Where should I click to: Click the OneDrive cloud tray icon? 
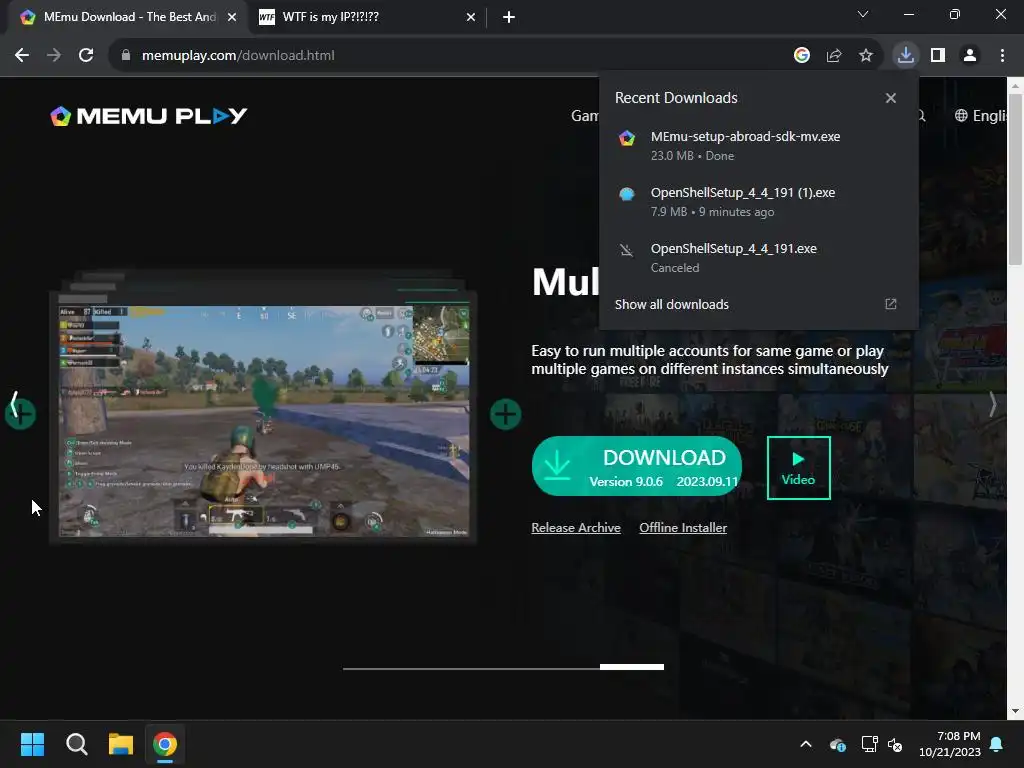click(838, 744)
